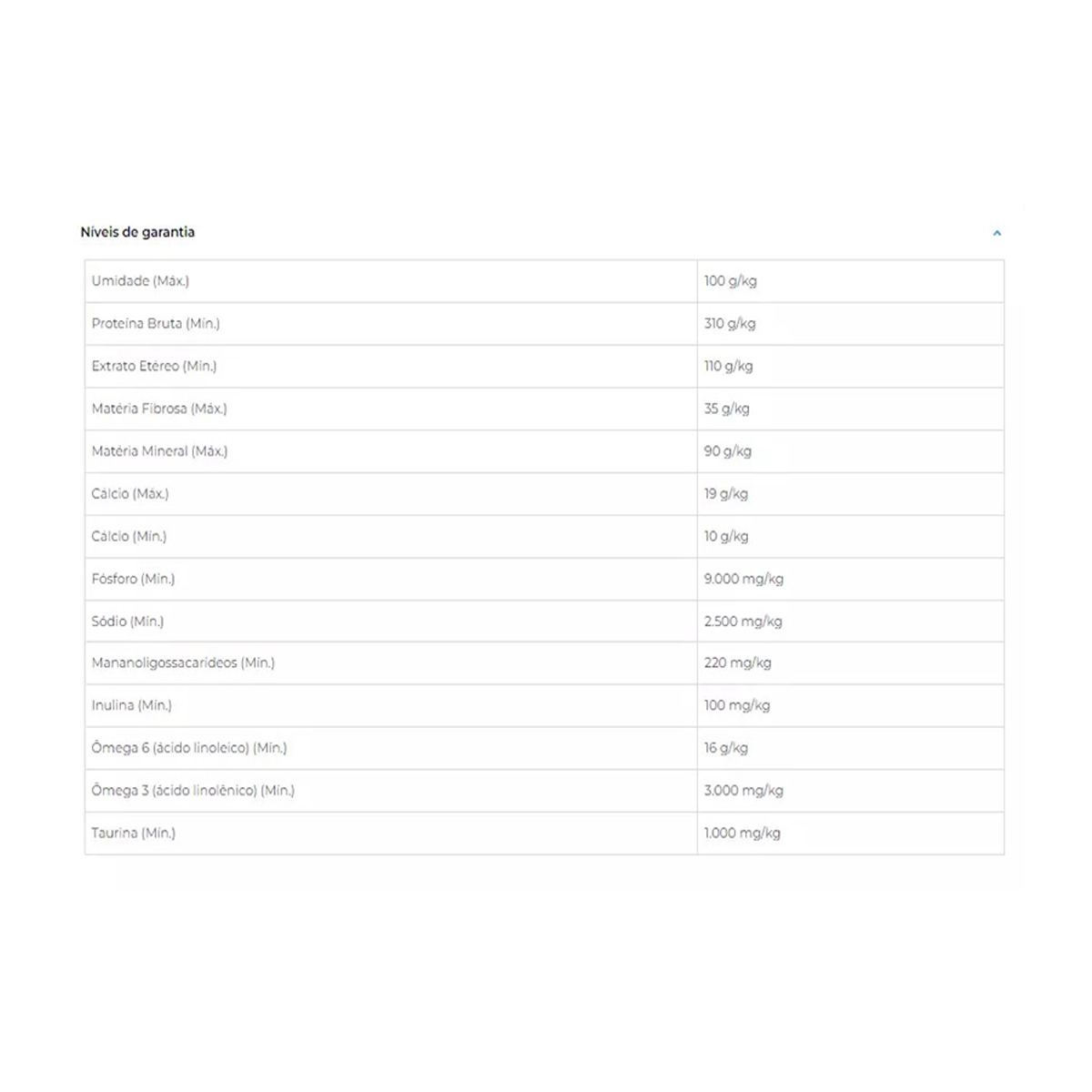The height and width of the screenshot is (1092, 1092).
Task: Click the Taurina (Mín.) row label
Action: 133,833
